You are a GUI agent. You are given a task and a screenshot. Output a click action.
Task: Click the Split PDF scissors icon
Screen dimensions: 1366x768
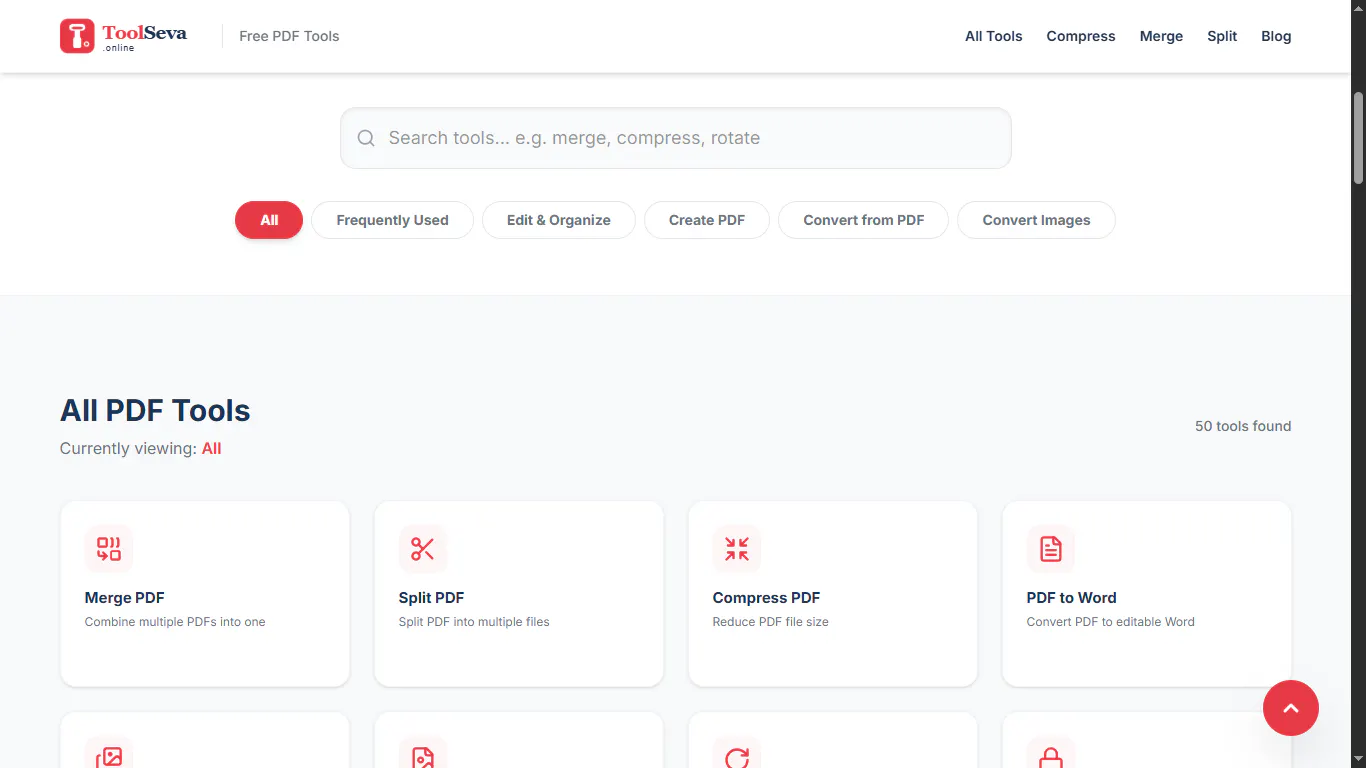pos(423,549)
